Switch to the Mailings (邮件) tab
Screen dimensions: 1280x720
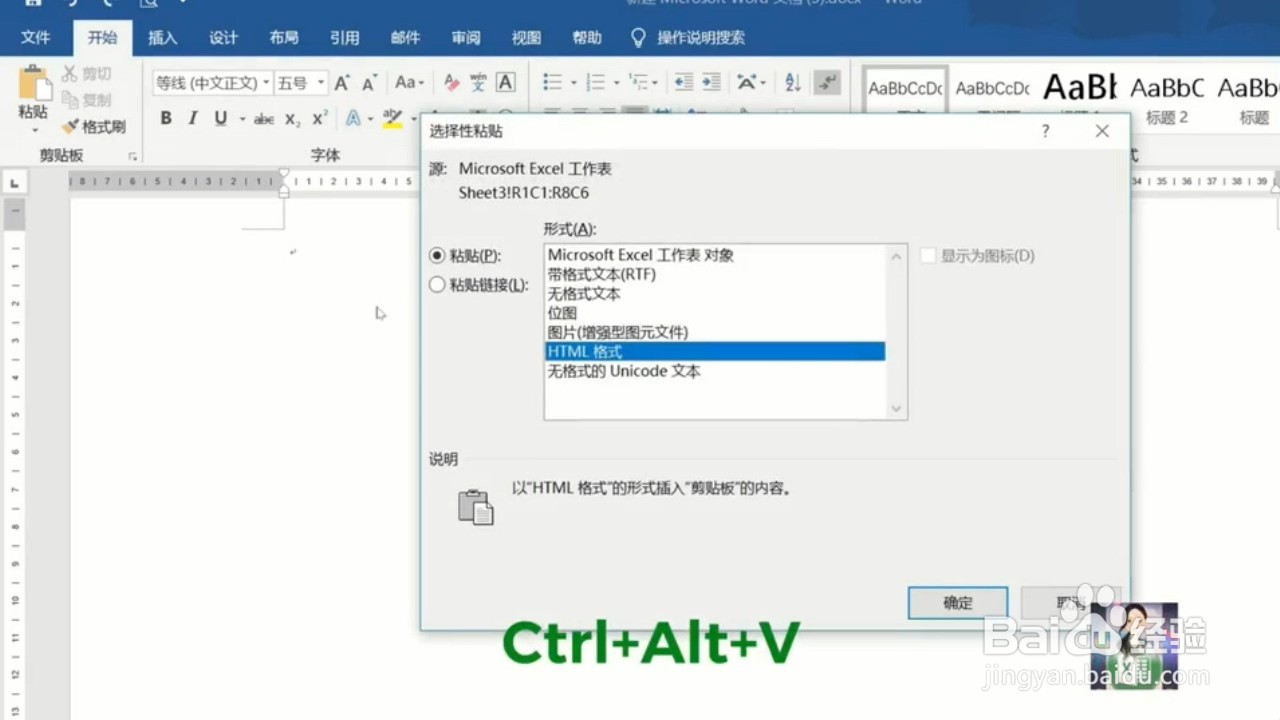405,38
